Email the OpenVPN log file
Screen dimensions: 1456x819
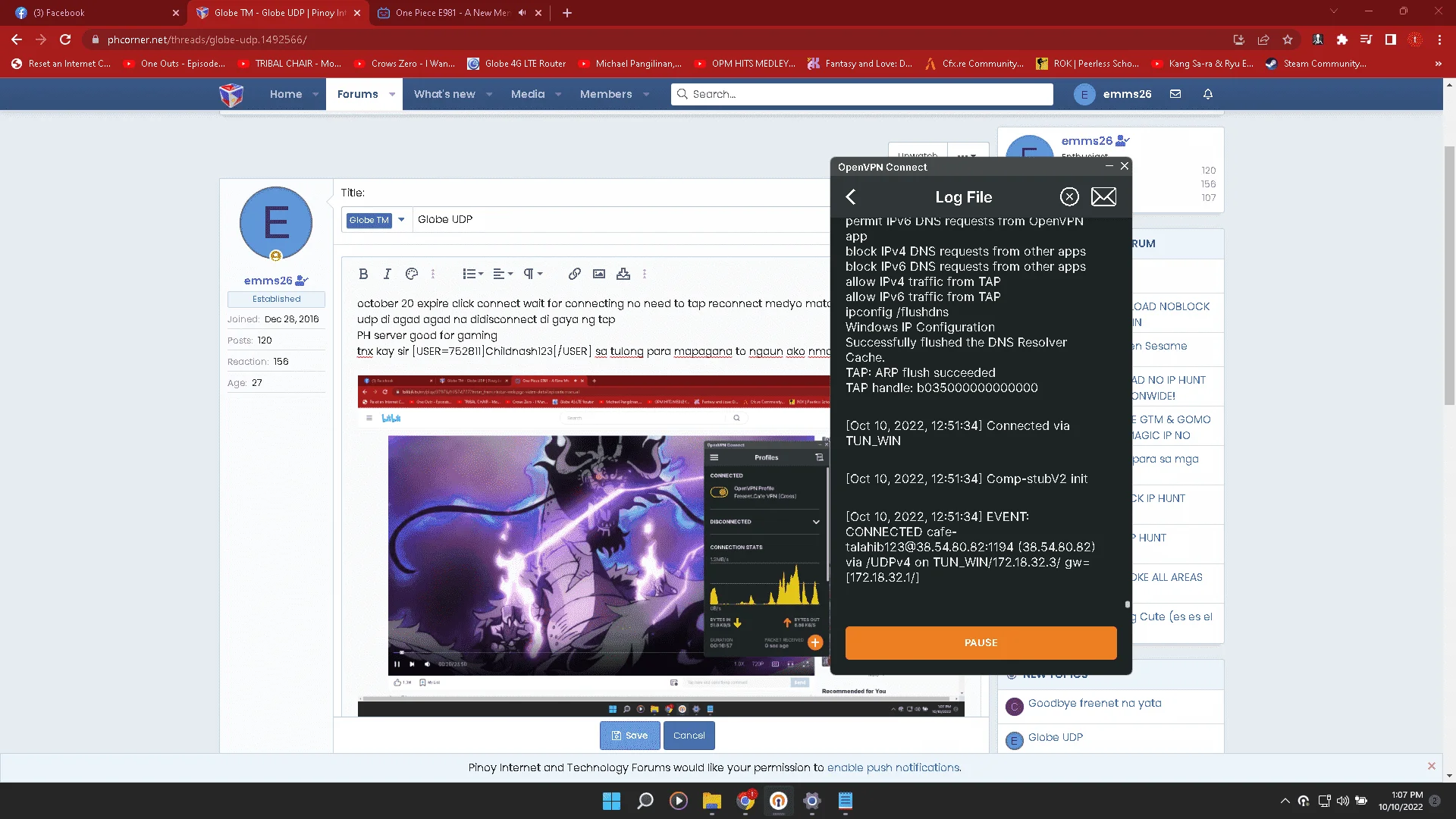tap(1103, 197)
